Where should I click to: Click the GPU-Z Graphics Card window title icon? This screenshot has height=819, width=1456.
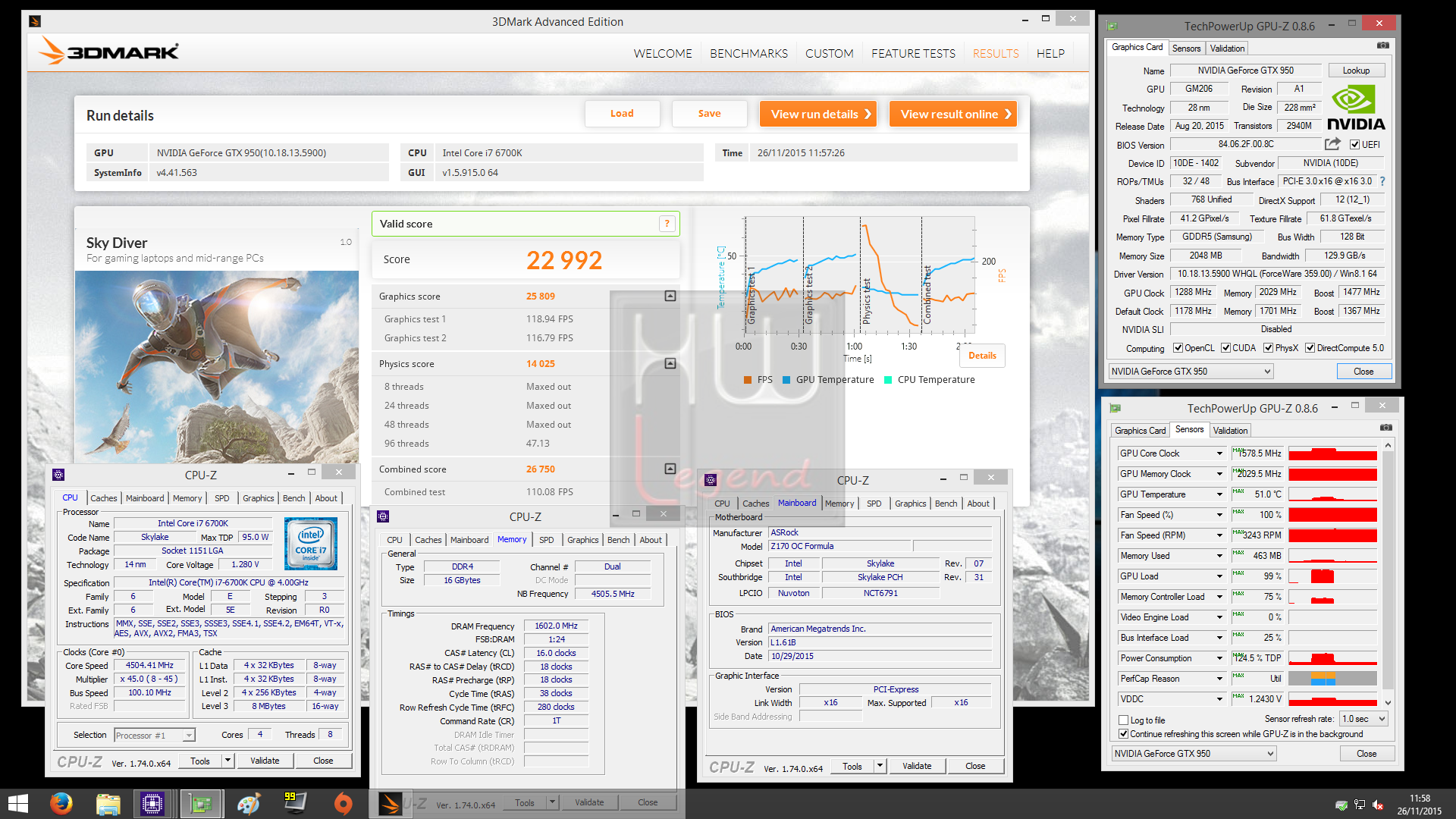pyautogui.click(x=1112, y=26)
